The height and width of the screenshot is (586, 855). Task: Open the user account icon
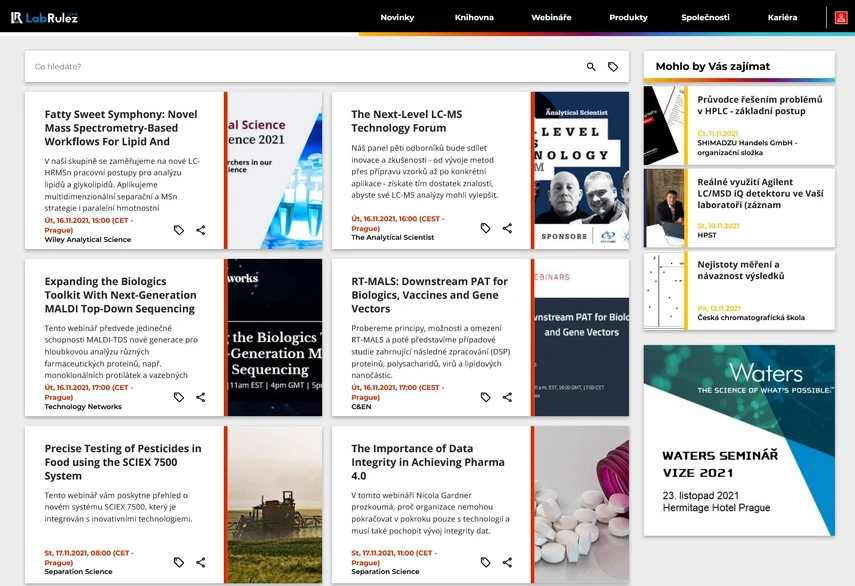(841, 17)
